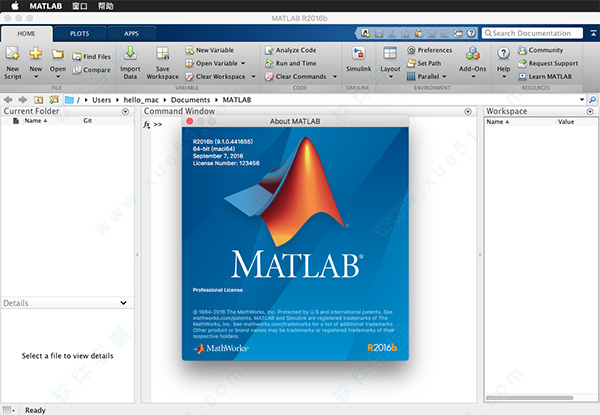This screenshot has width=600, height=415.
Task: Click the forward arrow in the folder toolbar
Action: coord(23,100)
